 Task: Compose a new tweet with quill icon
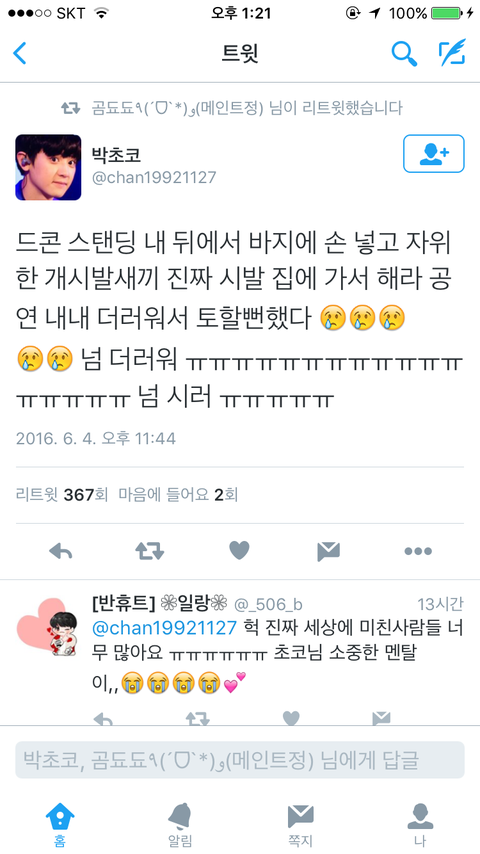click(x=452, y=53)
